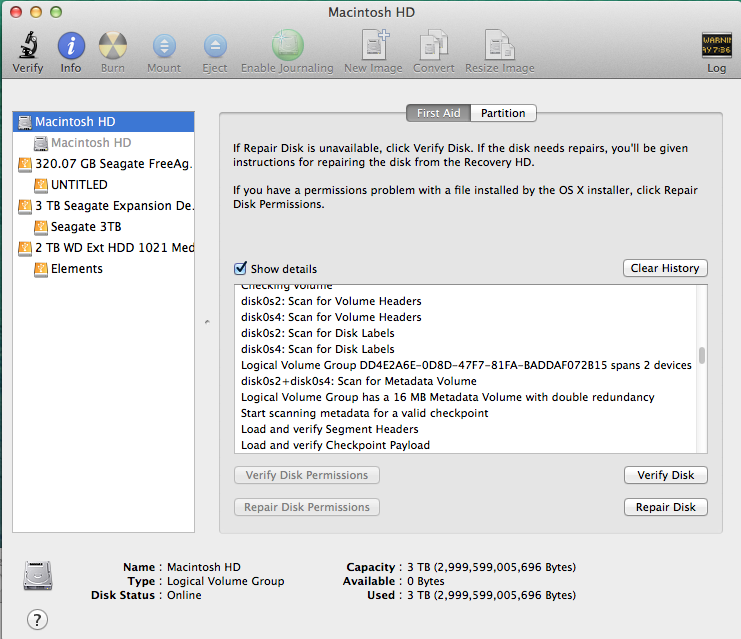Open help with the question mark button
Image resolution: width=741 pixels, height=639 pixels.
coord(37,620)
